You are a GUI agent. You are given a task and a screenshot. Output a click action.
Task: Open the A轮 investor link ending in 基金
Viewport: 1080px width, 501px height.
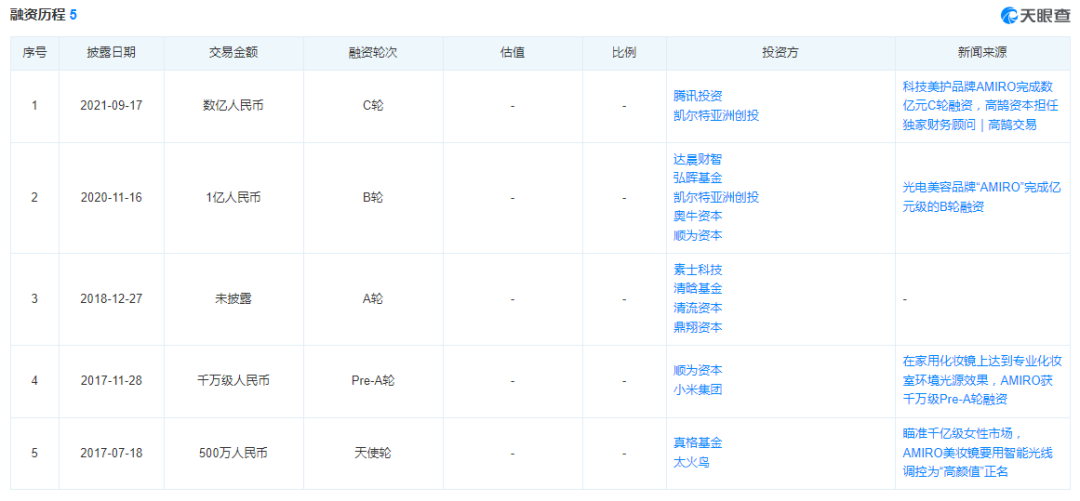[697, 289]
